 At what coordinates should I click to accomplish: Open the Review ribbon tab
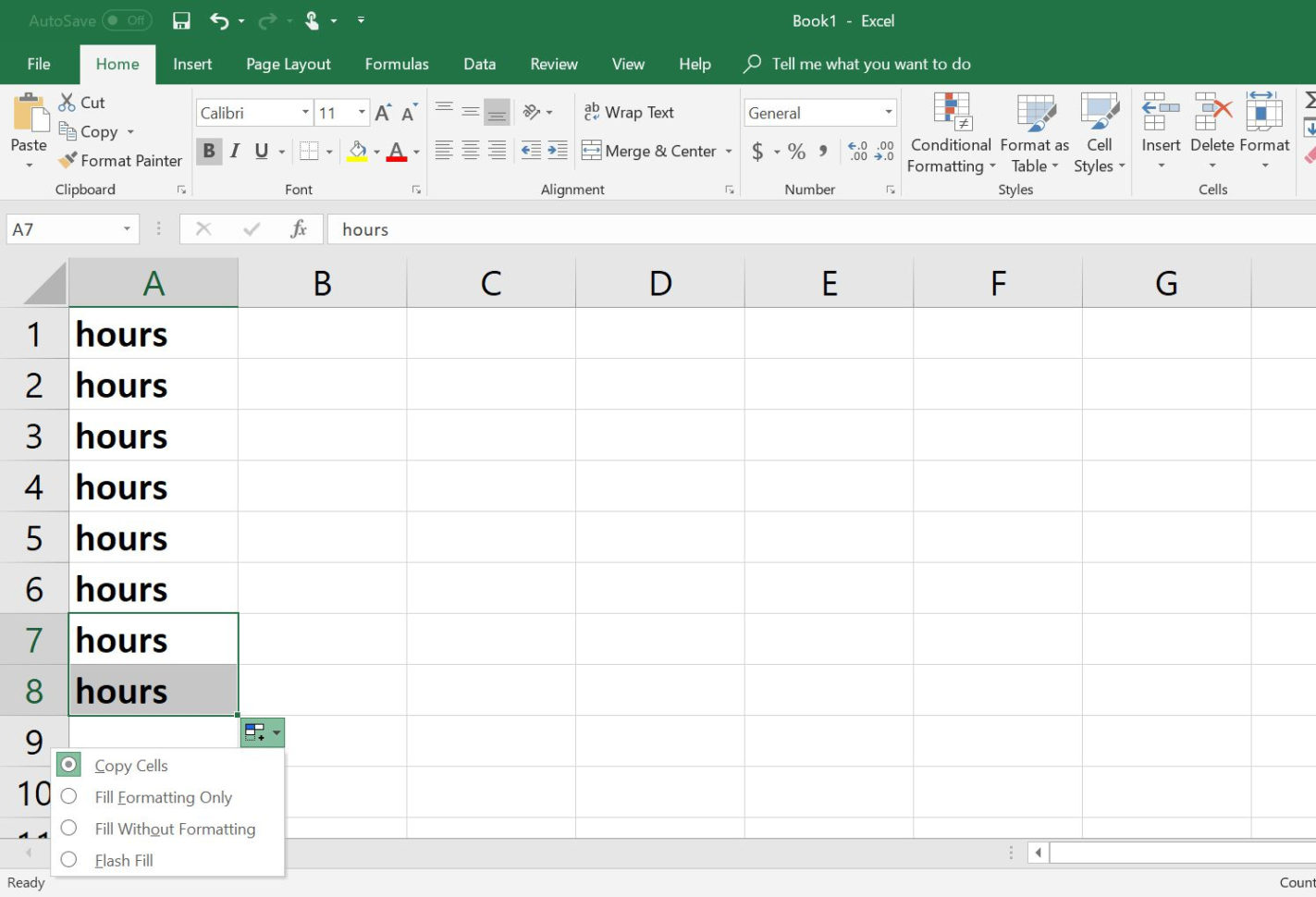553,64
